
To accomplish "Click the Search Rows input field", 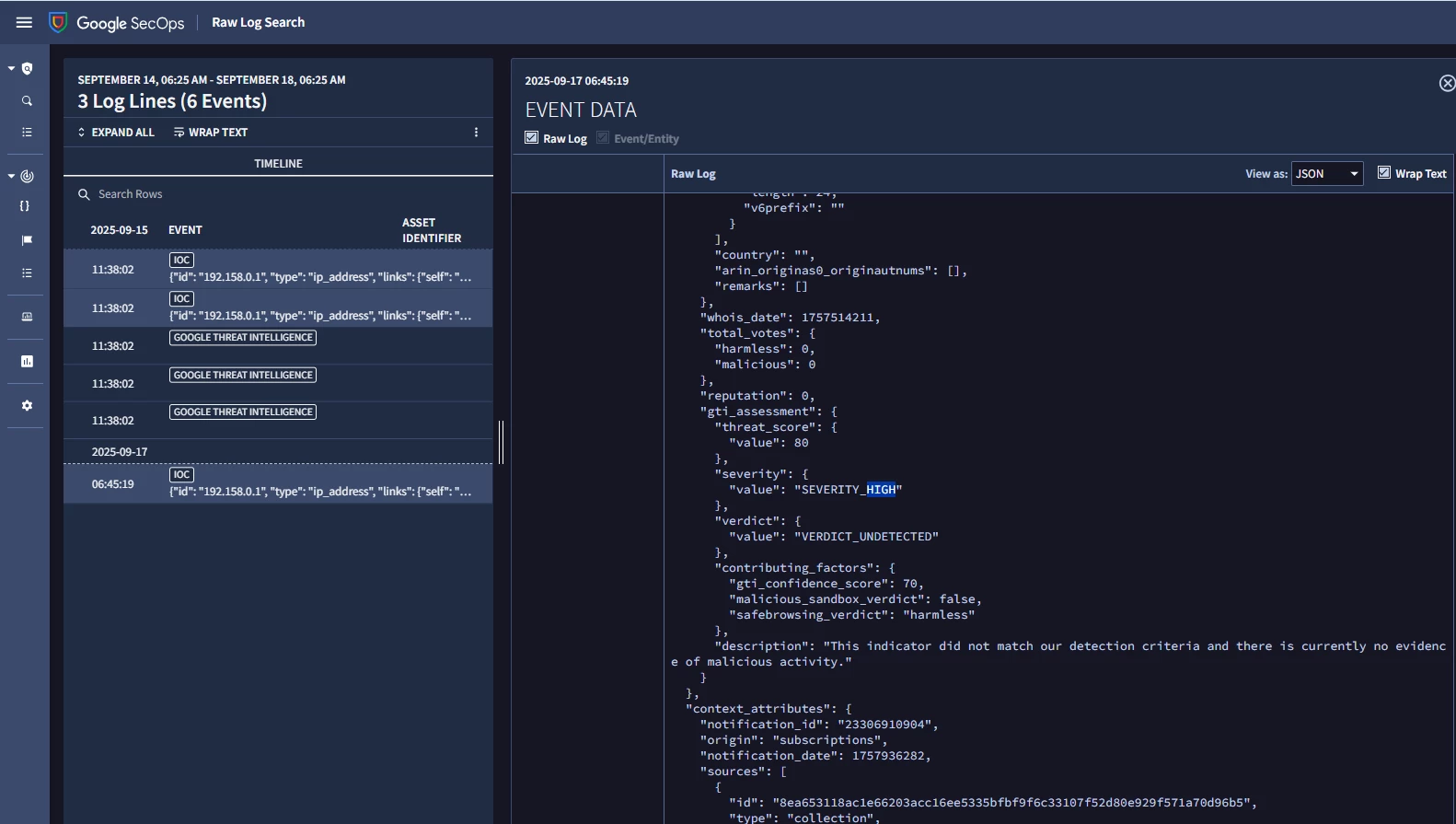I will [278, 194].
